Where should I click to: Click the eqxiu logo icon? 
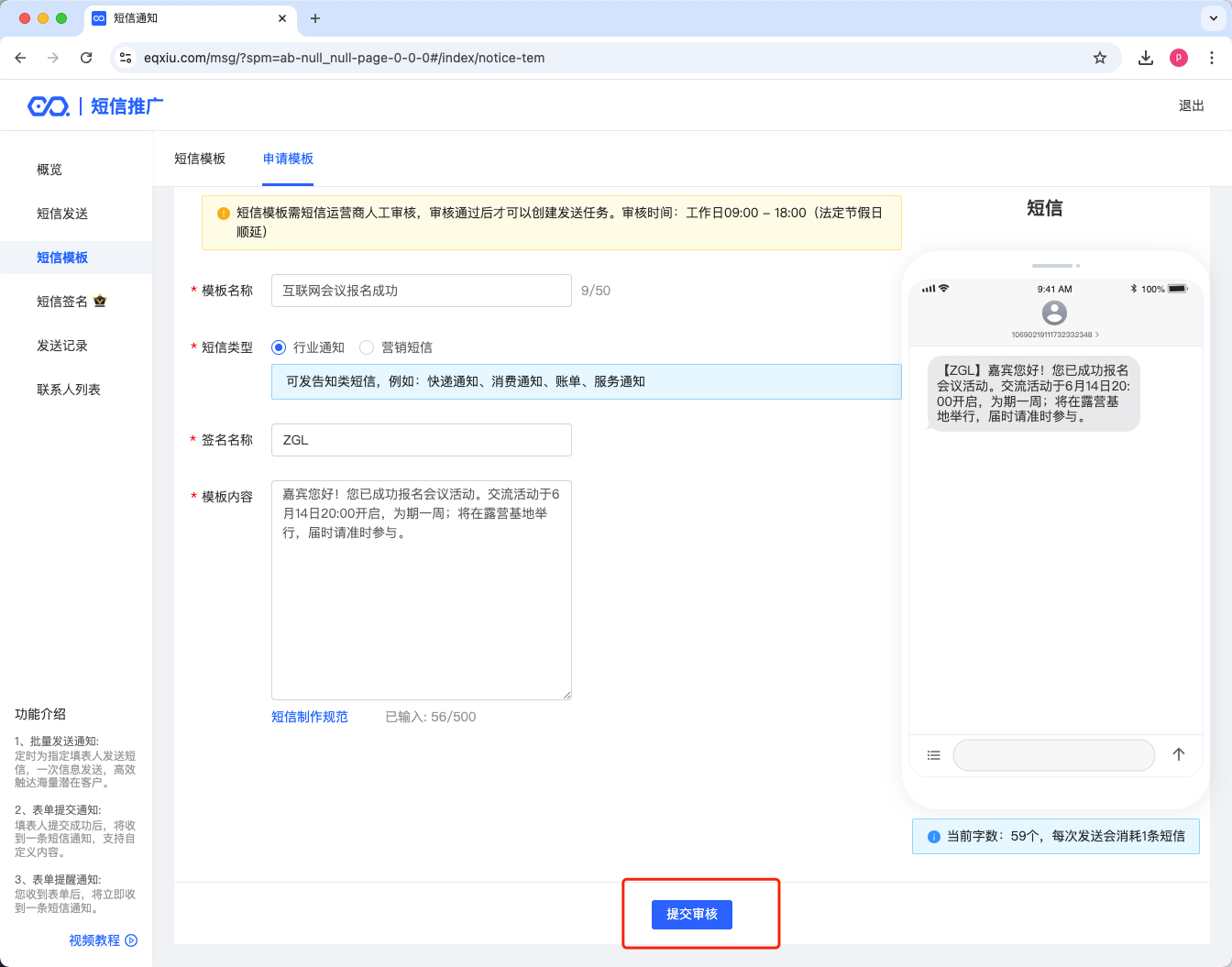point(49,106)
